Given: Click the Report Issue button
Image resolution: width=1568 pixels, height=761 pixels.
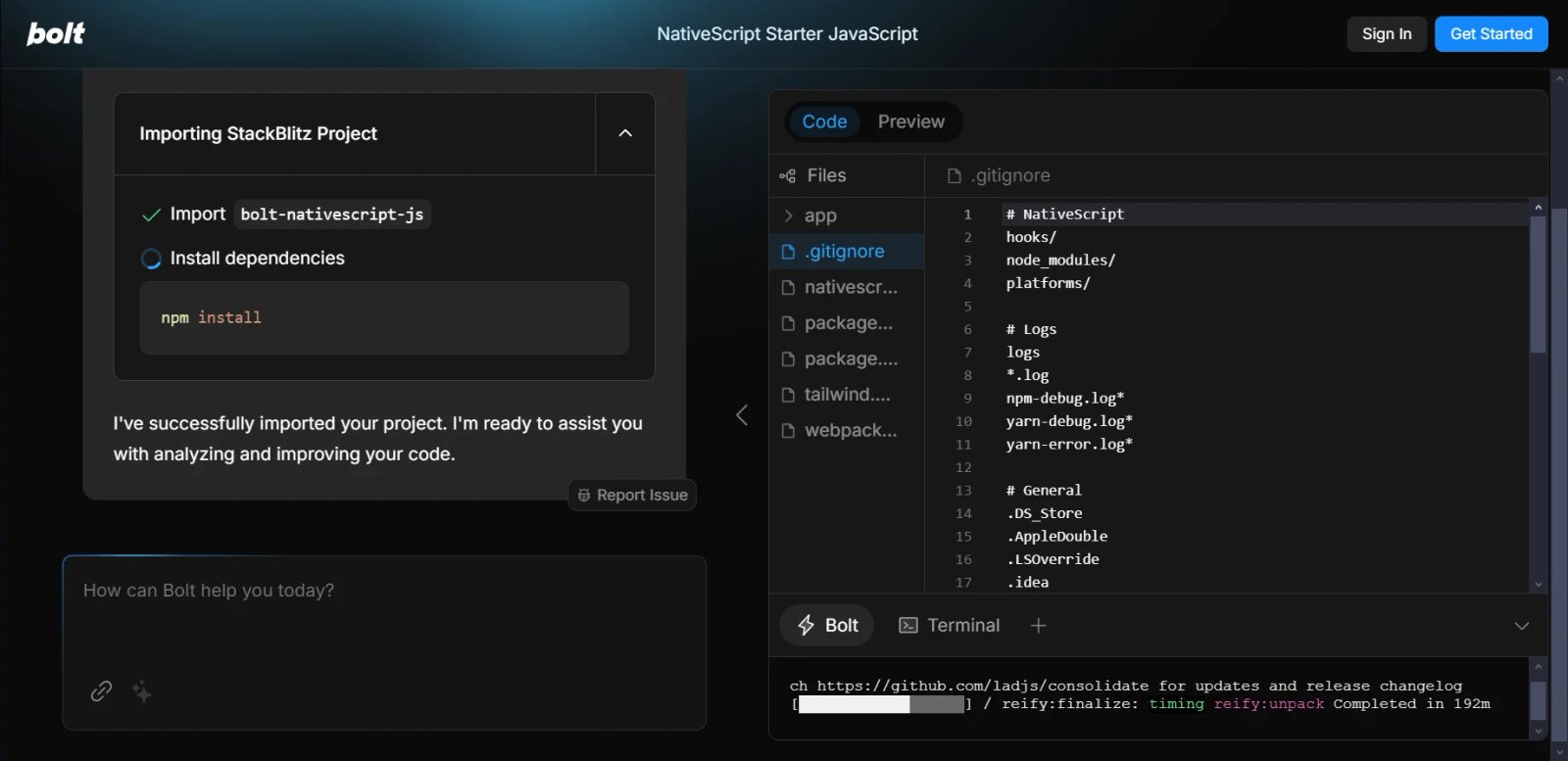Looking at the screenshot, I should pyautogui.click(x=632, y=496).
